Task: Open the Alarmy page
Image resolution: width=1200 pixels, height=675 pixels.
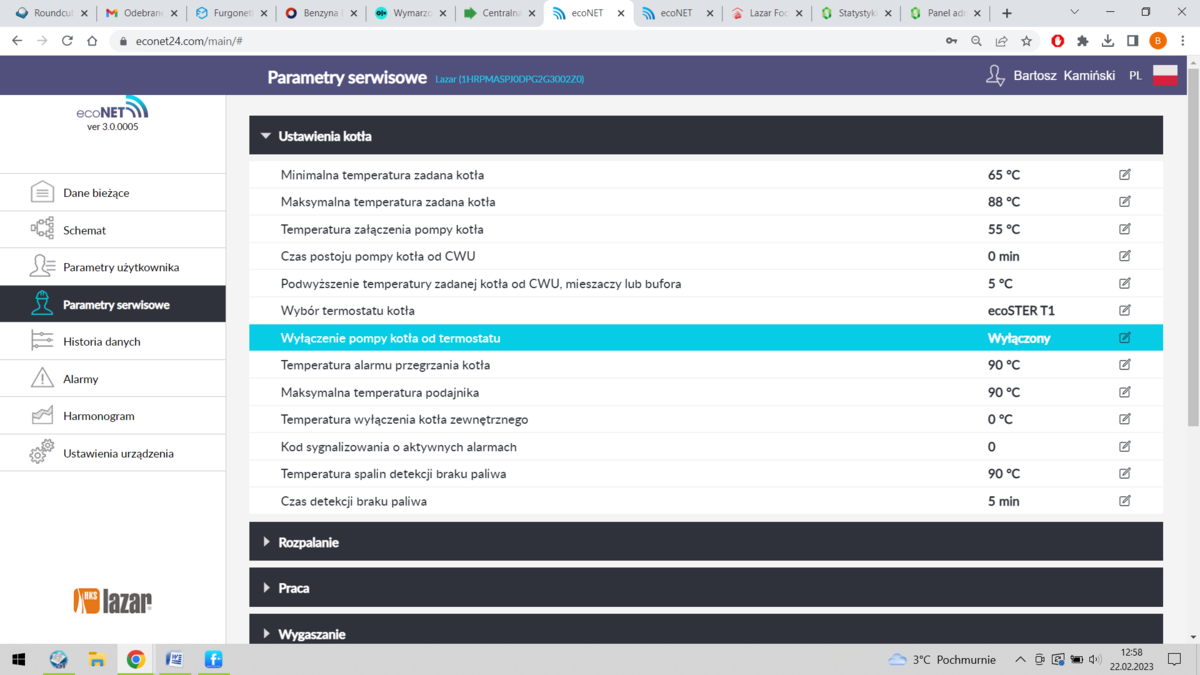Action: point(81,379)
